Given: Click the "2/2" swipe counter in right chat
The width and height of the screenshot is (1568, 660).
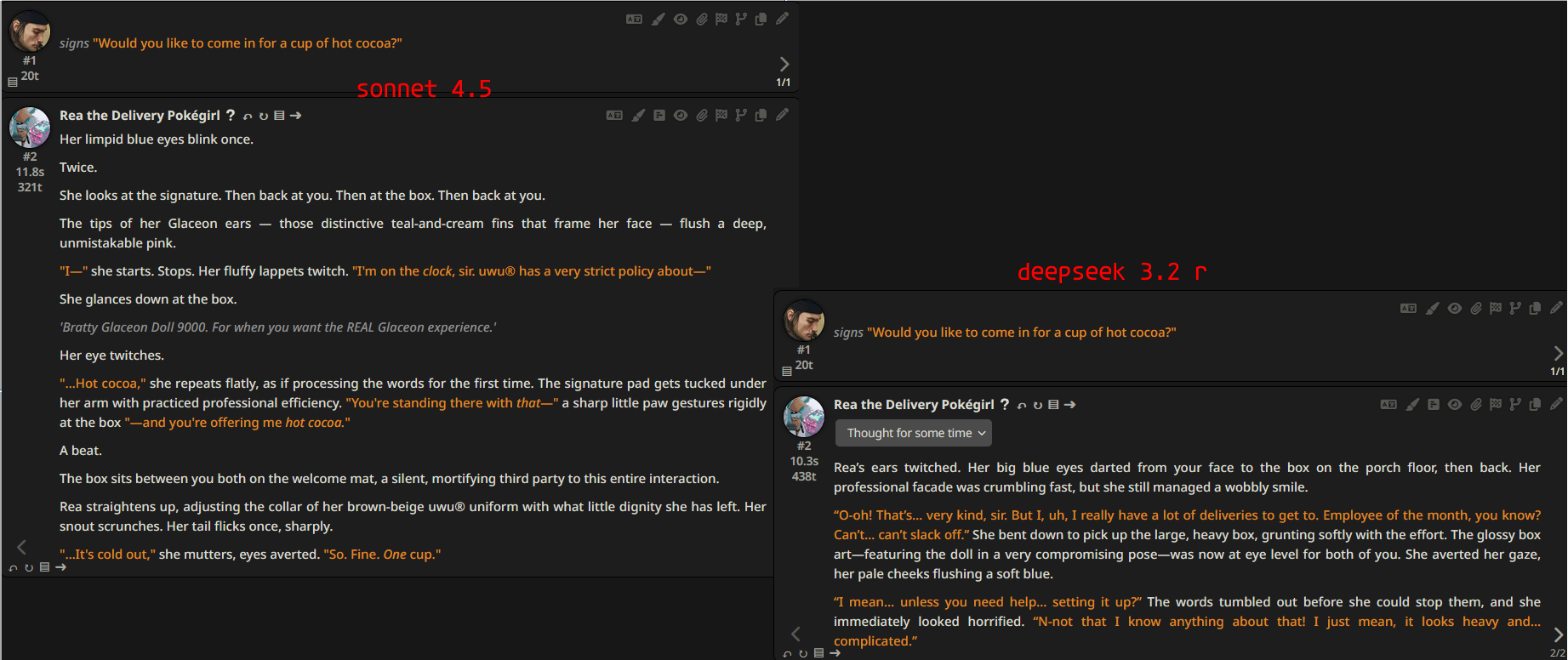Looking at the screenshot, I should point(1557,653).
